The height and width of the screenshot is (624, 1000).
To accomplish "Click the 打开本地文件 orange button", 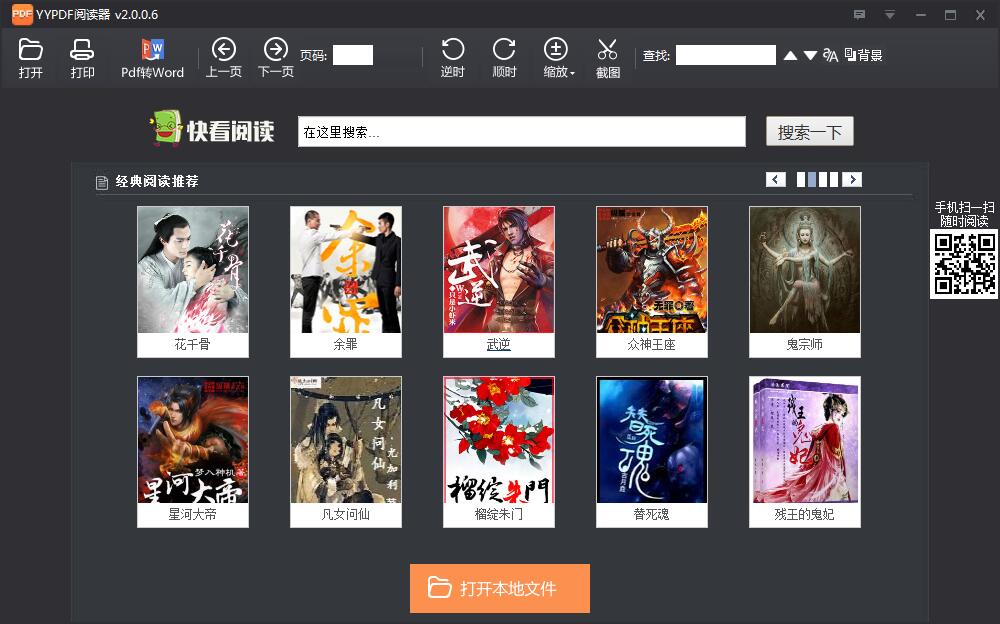I will [x=499, y=588].
